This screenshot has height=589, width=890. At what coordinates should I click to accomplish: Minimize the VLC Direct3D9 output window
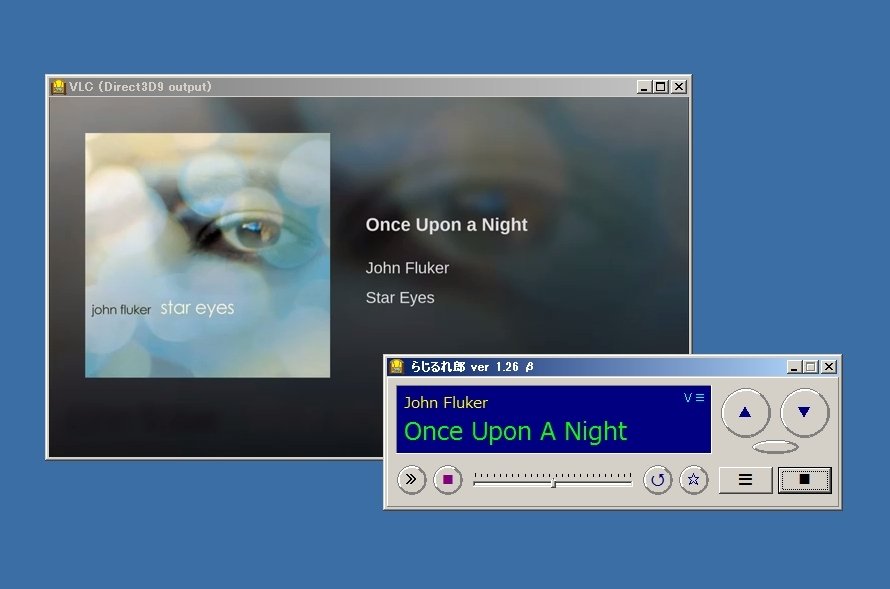(x=644, y=87)
